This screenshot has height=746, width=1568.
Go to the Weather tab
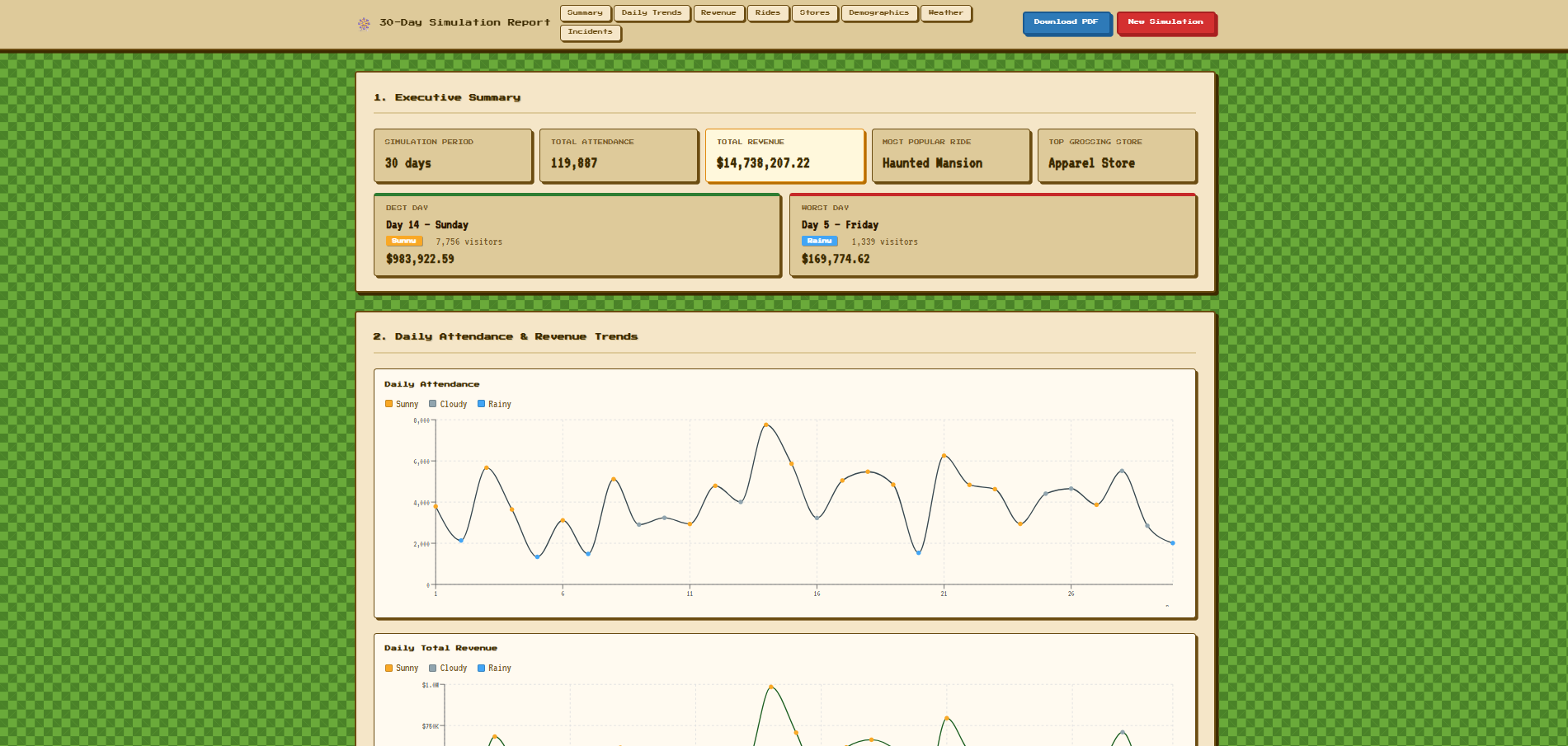[946, 13]
